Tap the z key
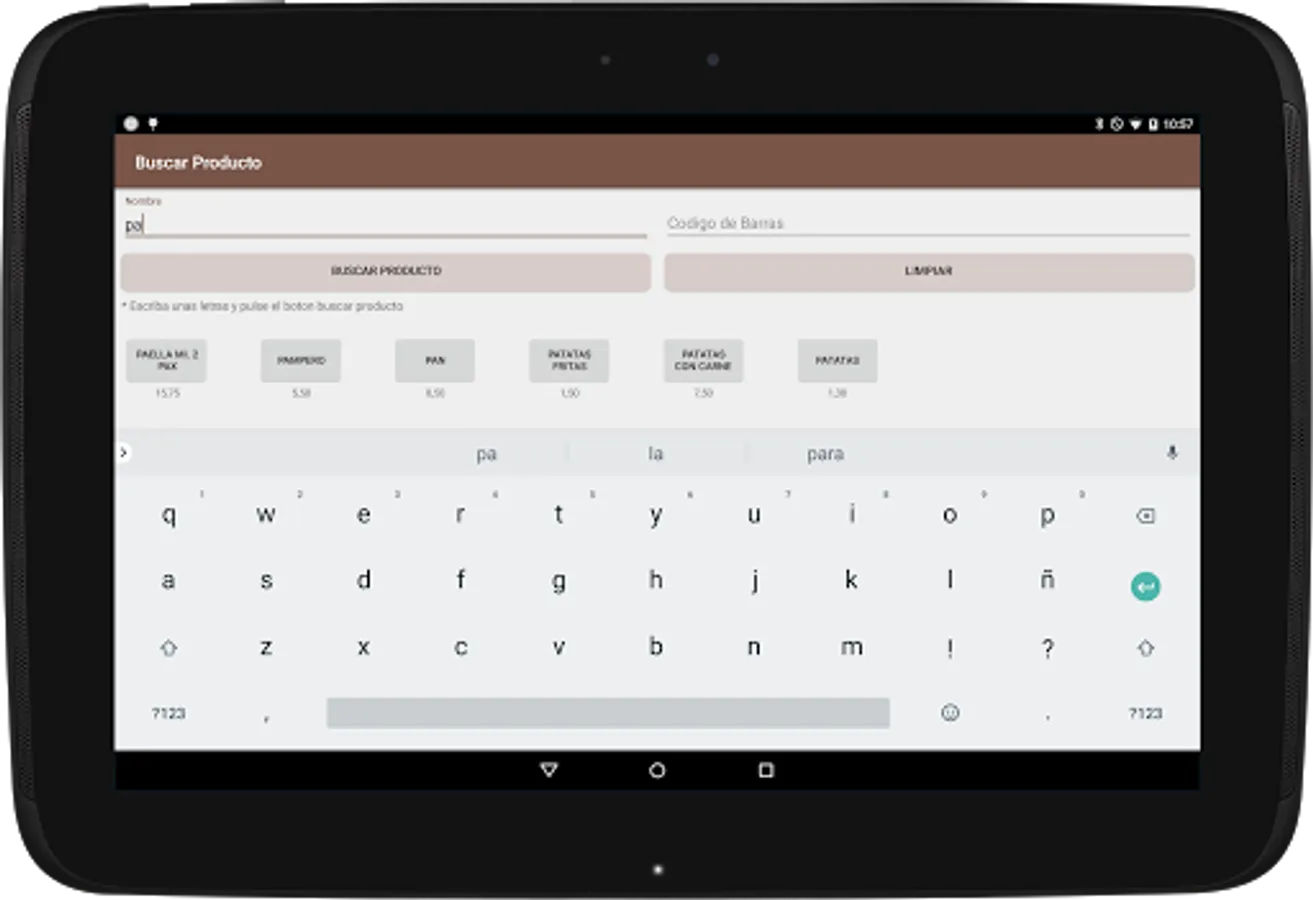1313x900 pixels. tap(266, 648)
